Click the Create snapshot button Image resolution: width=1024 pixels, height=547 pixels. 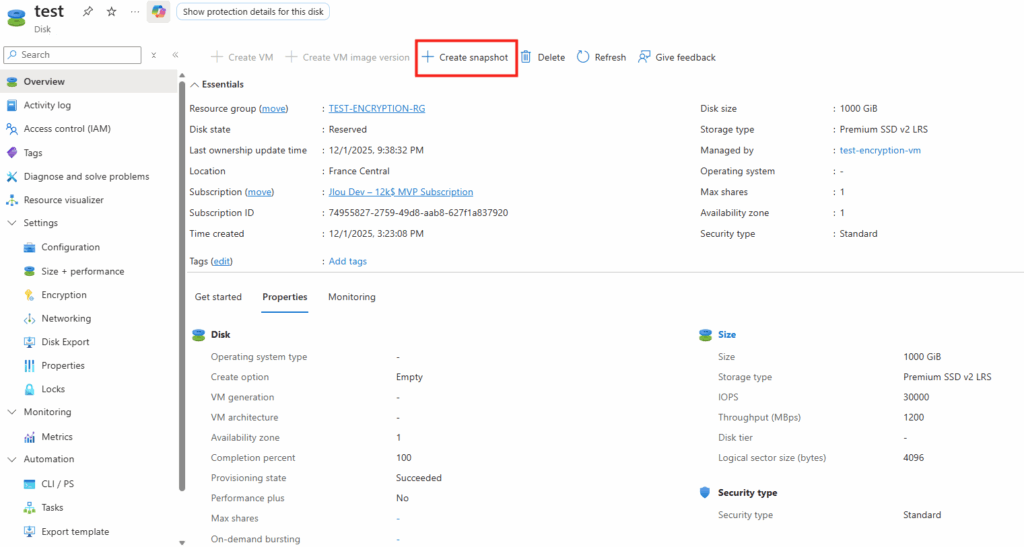465,57
